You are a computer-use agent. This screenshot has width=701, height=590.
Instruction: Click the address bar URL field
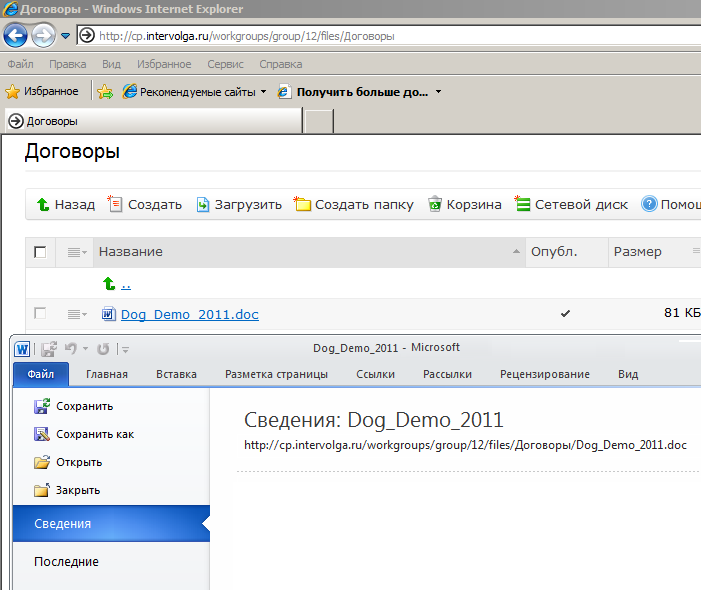pos(389,36)
